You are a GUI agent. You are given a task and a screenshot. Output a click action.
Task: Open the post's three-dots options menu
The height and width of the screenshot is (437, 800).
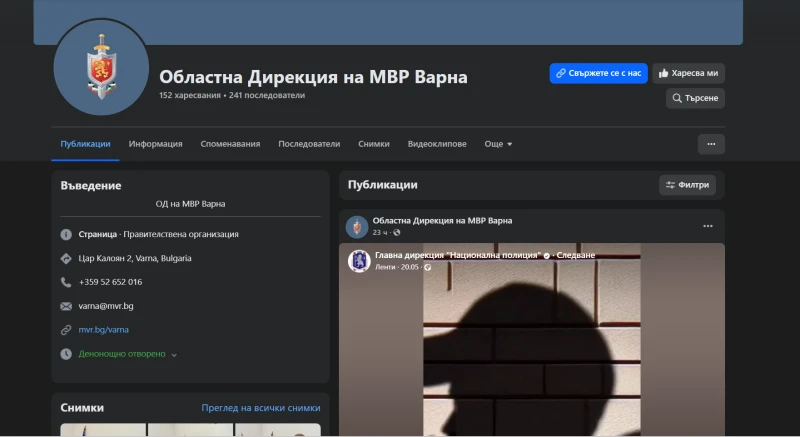click(708, 226)
